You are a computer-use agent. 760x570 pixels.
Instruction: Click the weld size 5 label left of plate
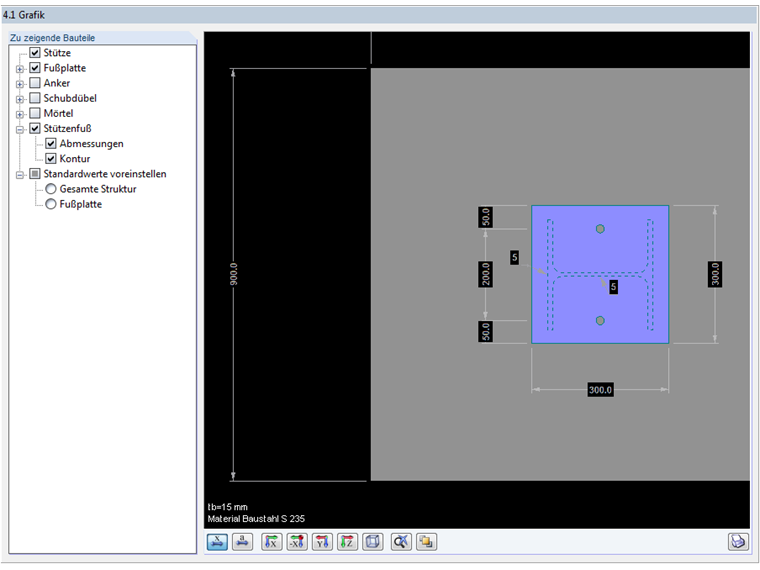coord(515,257)
